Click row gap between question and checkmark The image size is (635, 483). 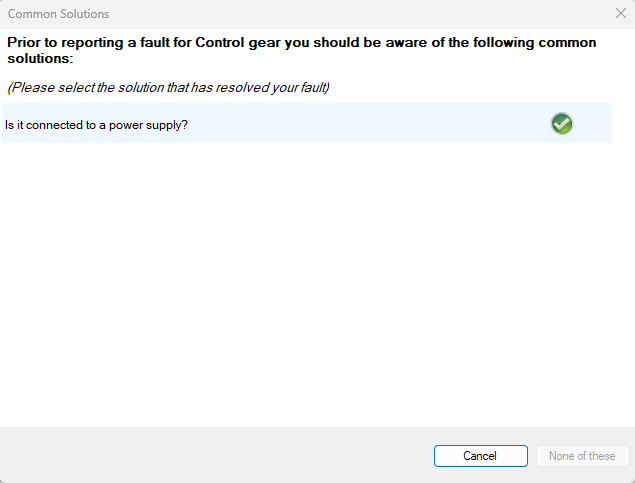coord(370,124)
